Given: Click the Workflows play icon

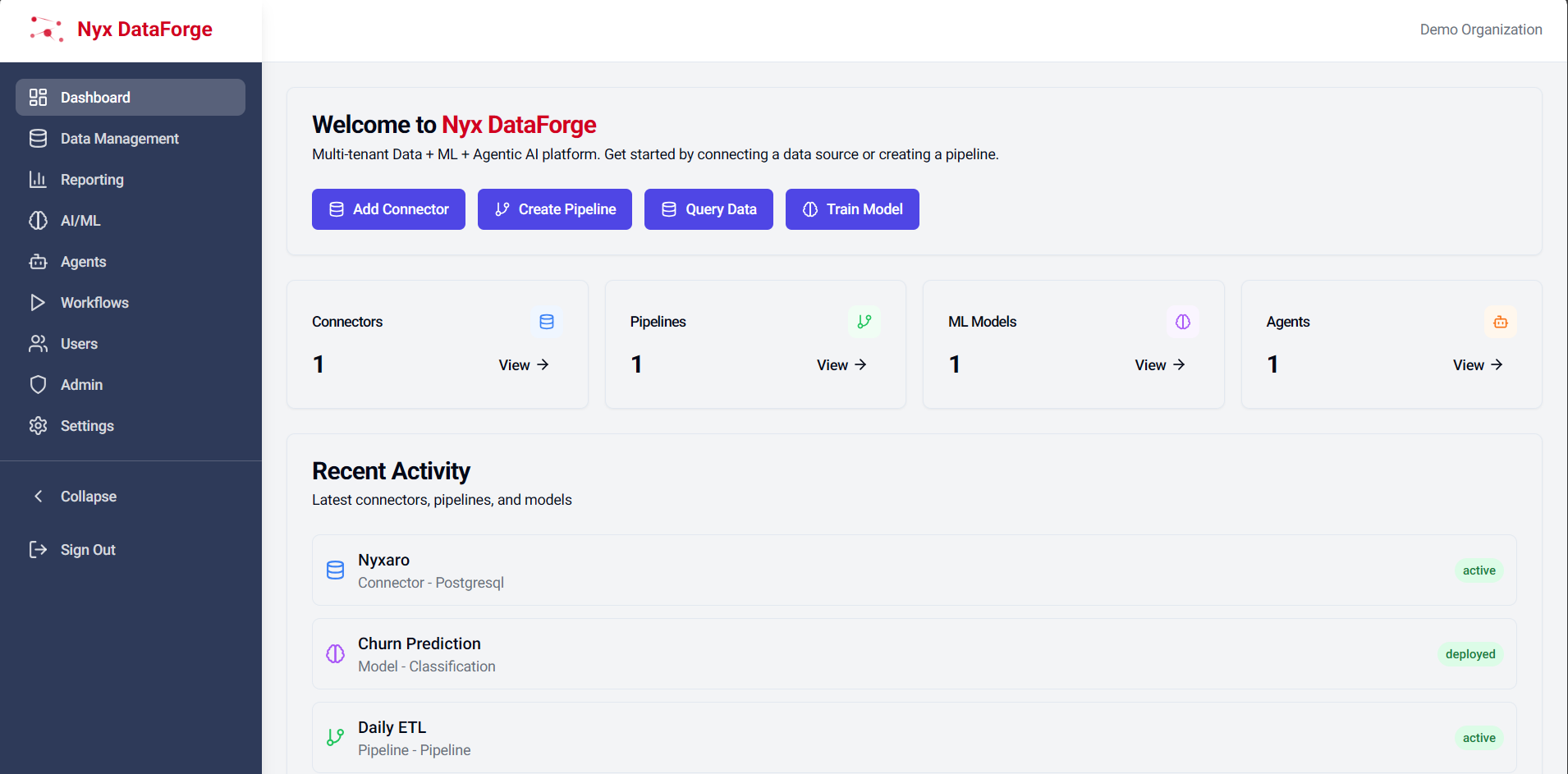Looking at the screenshot, I should (x=39, y=302).
